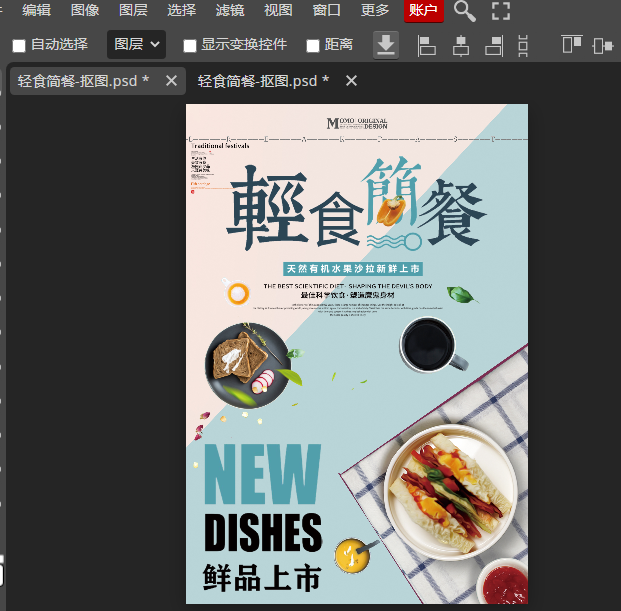Align layers to vertical centers

pyautogui.click(x=602, y=45)
